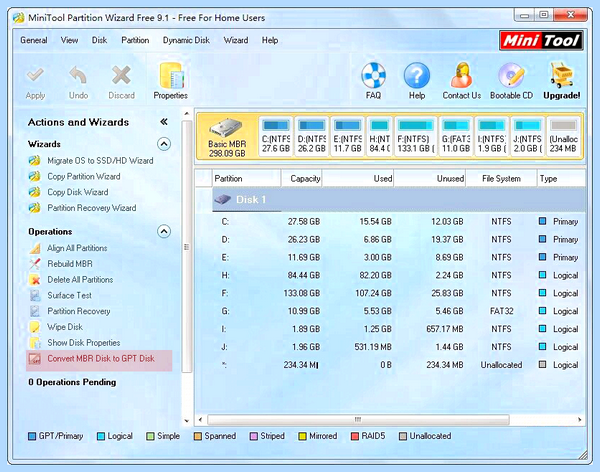Click the Discard X icon
The image size is (600, 472).
pos(121,75)
